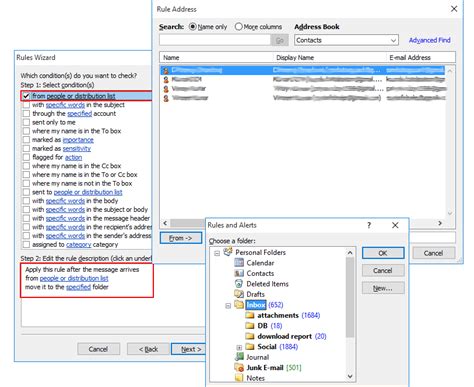Sort contacts by the Name column header
474x387 pixels.
click(216, 57)
